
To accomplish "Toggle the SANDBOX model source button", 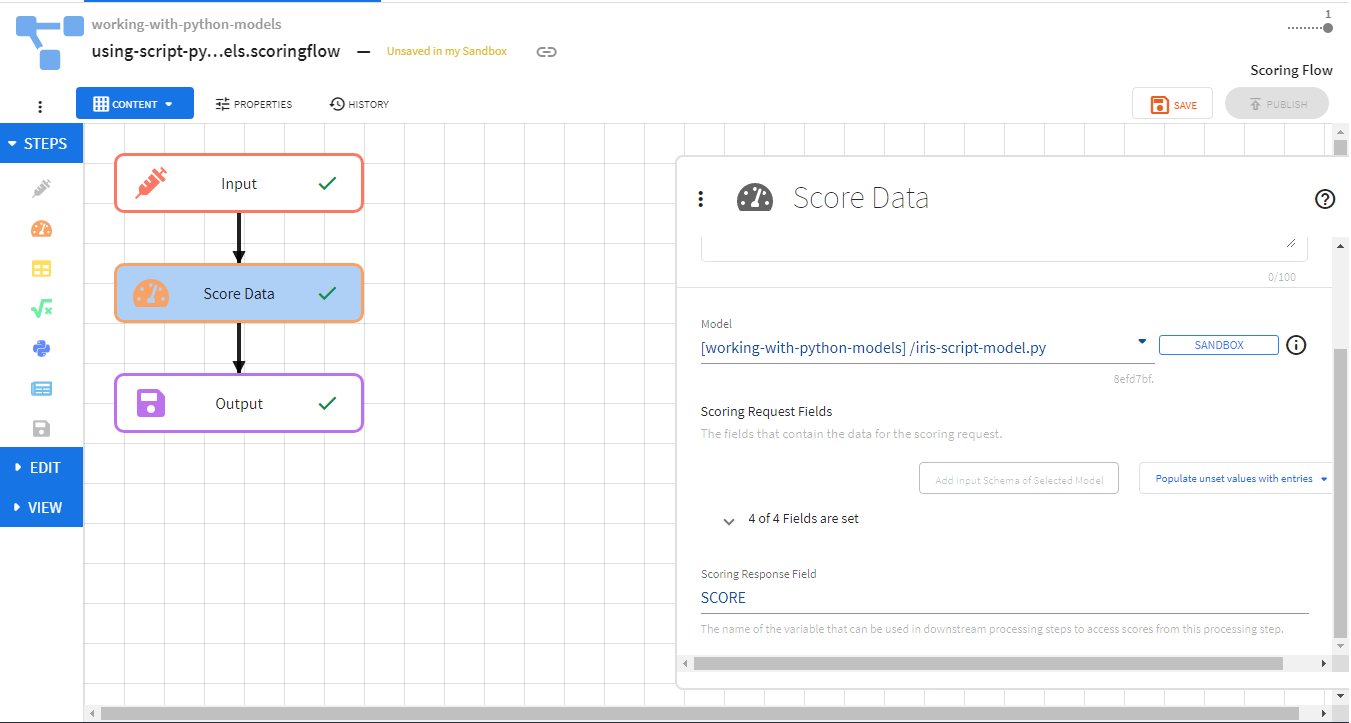I will click(1218, 345).
